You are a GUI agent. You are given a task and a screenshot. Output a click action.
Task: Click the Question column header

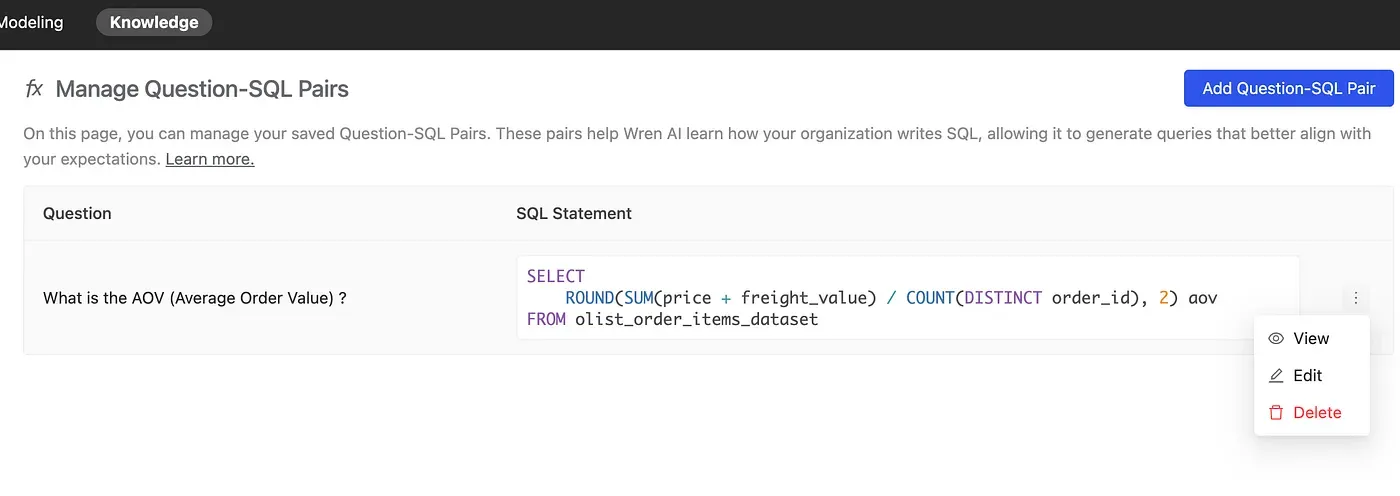coord(77,213)
